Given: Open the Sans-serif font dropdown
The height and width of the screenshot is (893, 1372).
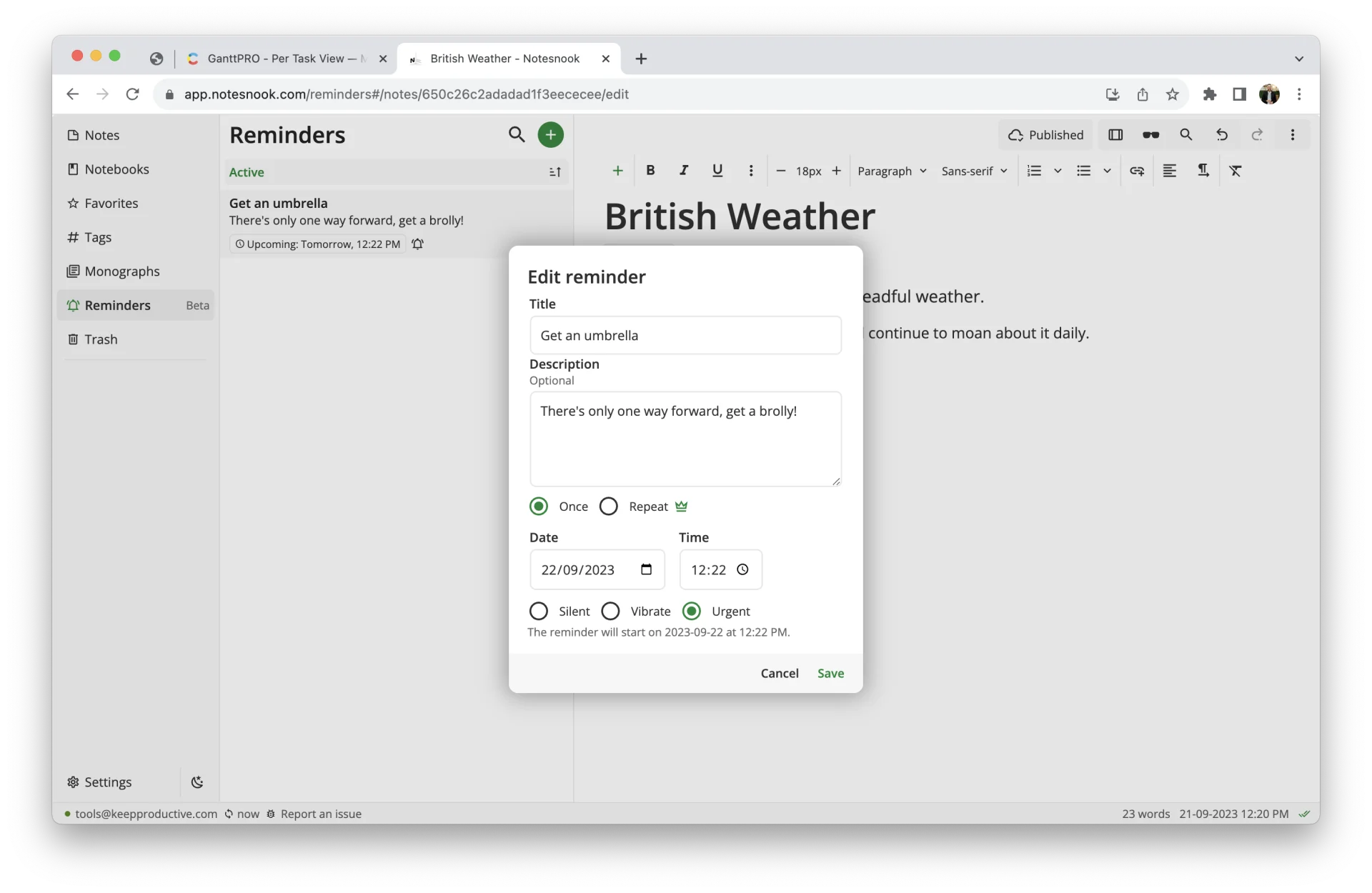Looking at the screenshot, I should [973, 171].
